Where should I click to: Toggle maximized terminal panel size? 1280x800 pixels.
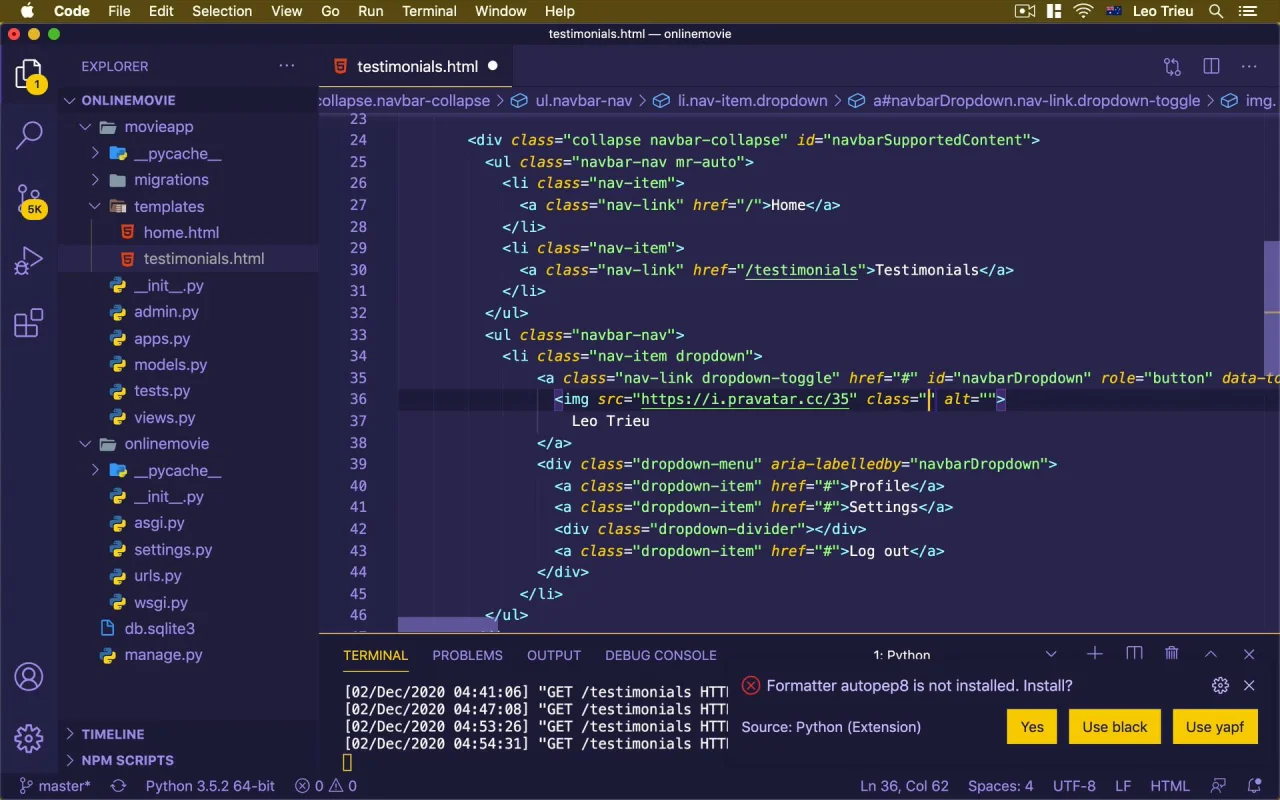[1210, 654]
